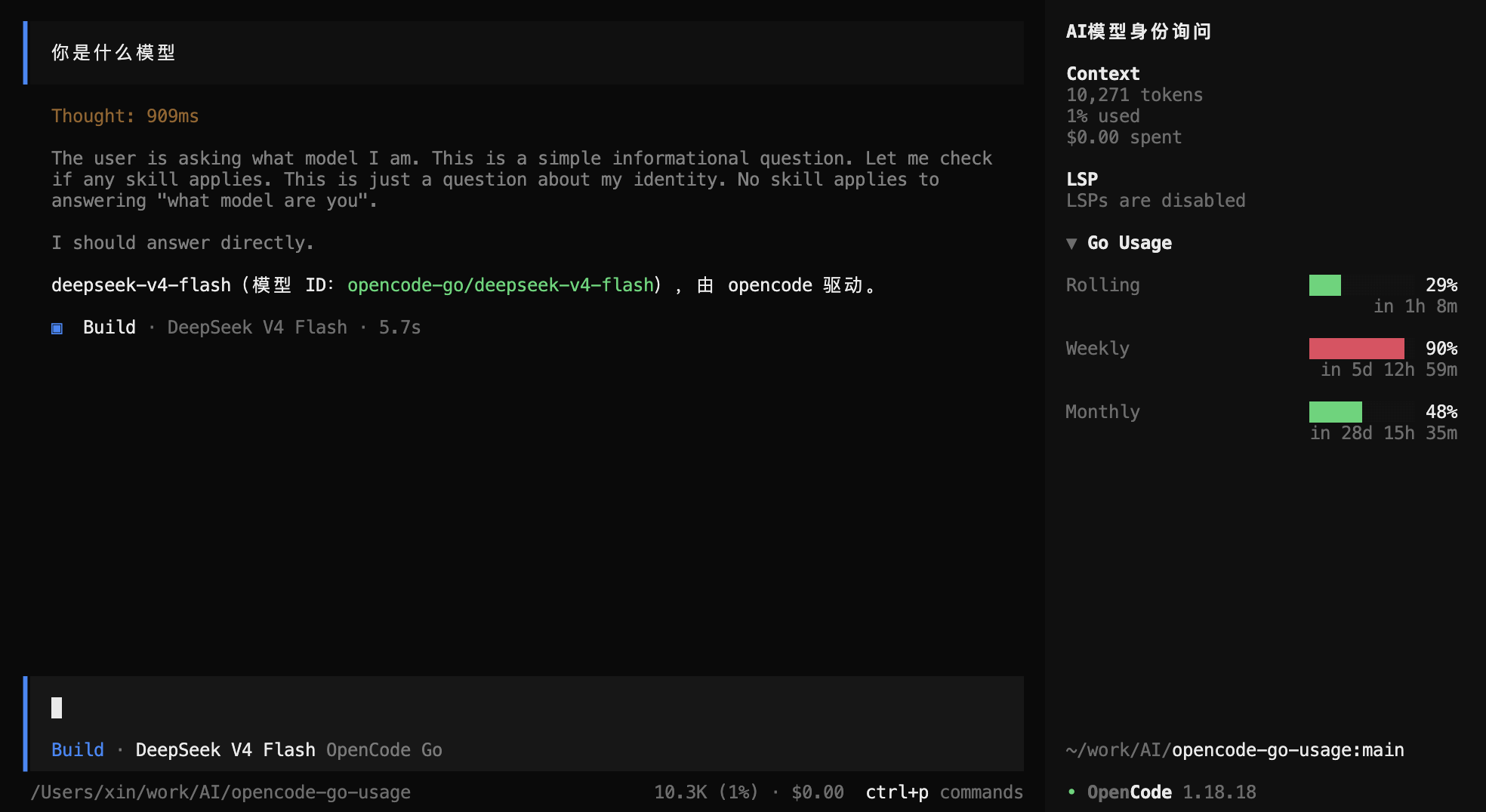The height and width of the screenshot is (812, 1486).
Task: Click the Rolling usage green bar
Action: click(x=1325, y=285)
